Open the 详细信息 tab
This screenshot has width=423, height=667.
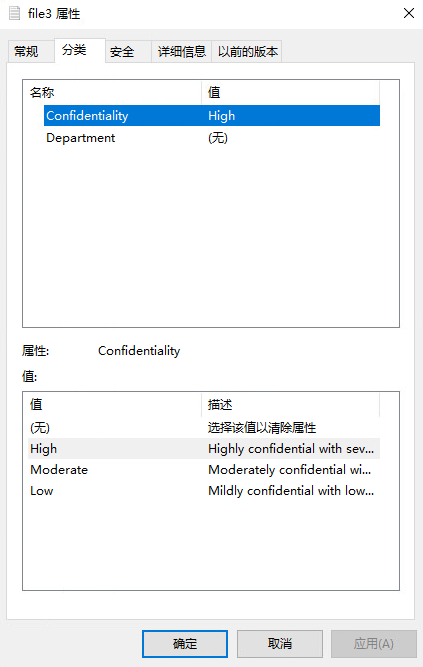(x=181, y=52)
